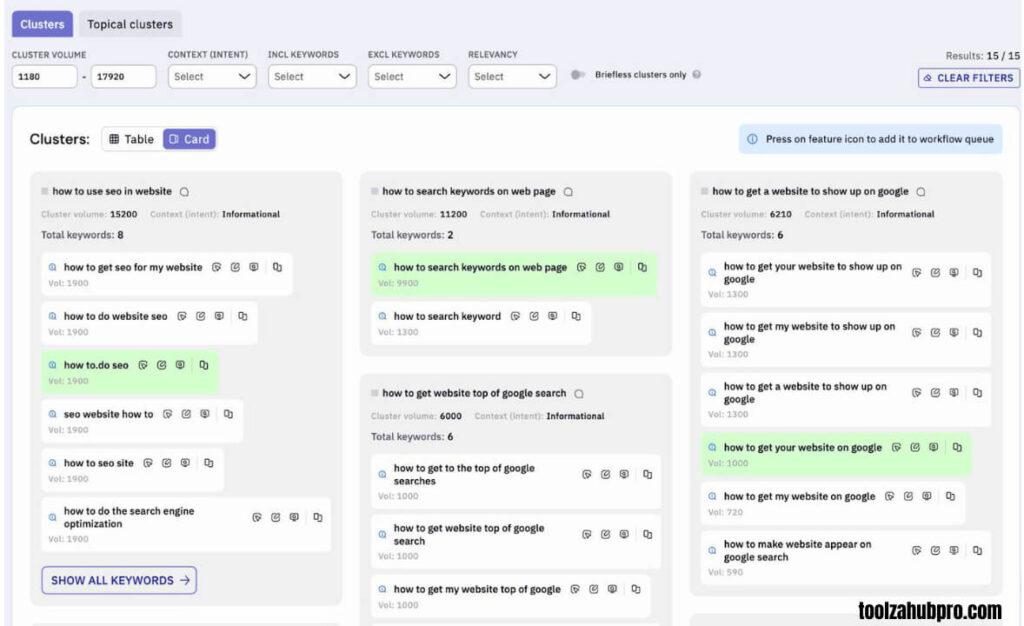Viewport: 1024px width, 626px height.
Task: Switch cluster view to Card
Action: click(189, 139)
